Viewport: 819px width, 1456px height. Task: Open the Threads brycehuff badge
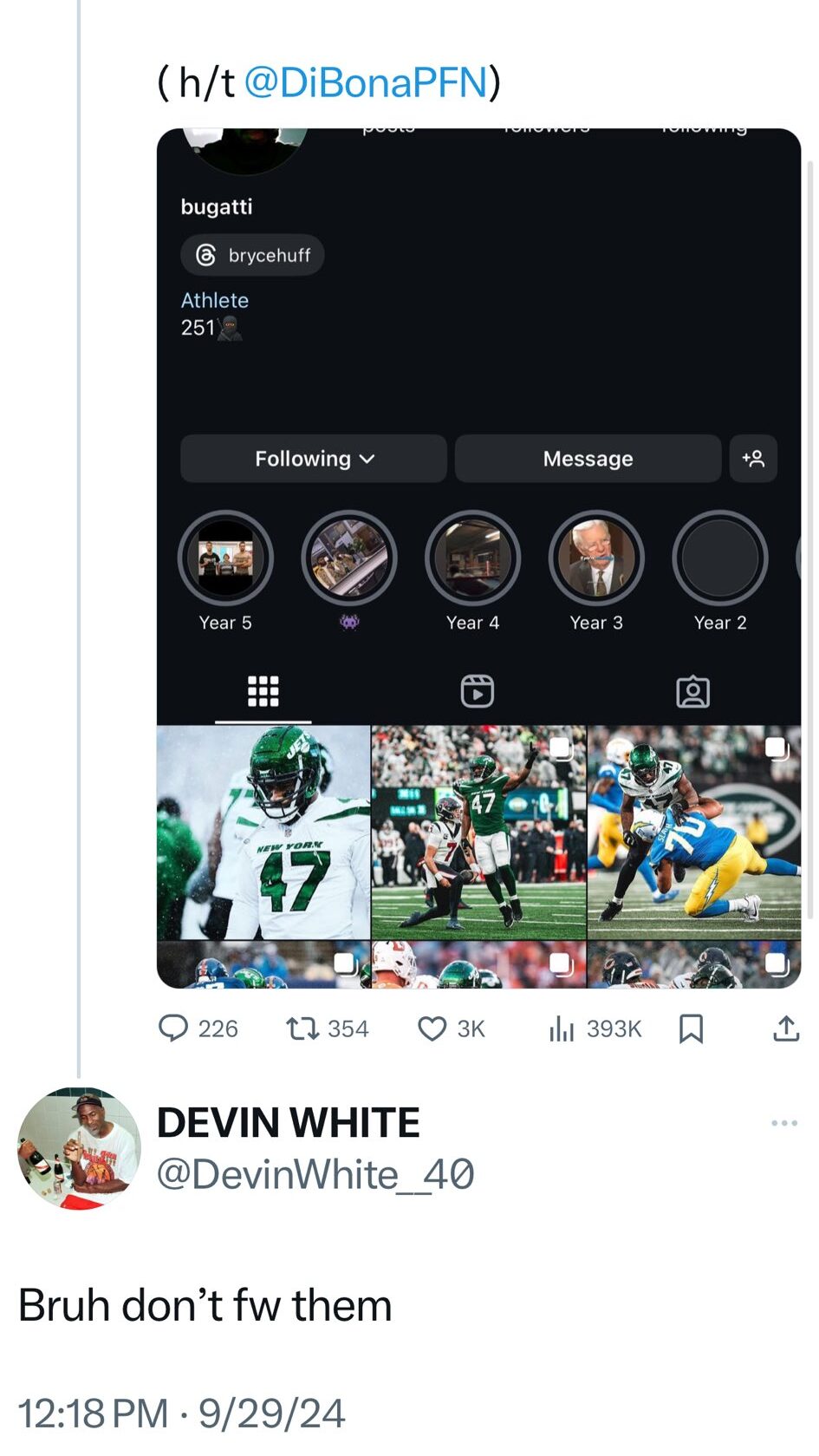[x=252, y=255]
